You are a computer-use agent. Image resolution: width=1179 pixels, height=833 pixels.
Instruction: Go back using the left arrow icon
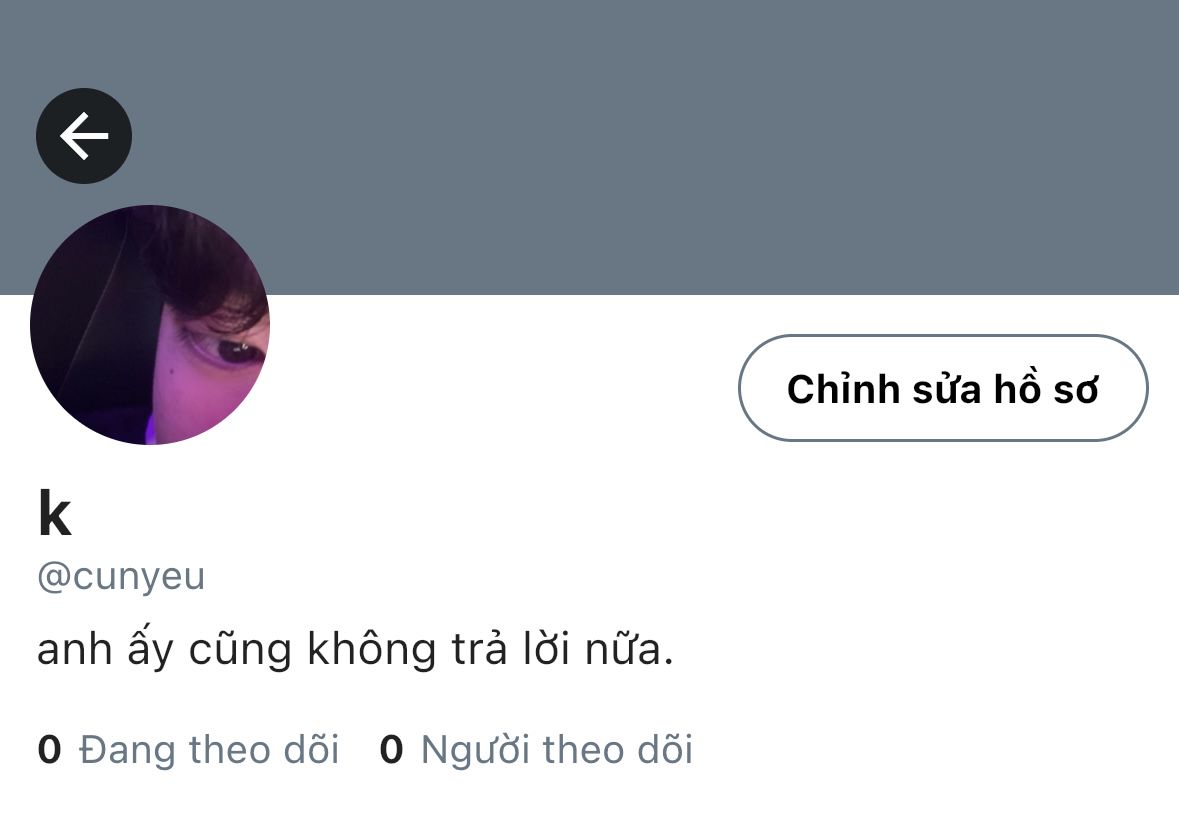[x=84, y=136]
